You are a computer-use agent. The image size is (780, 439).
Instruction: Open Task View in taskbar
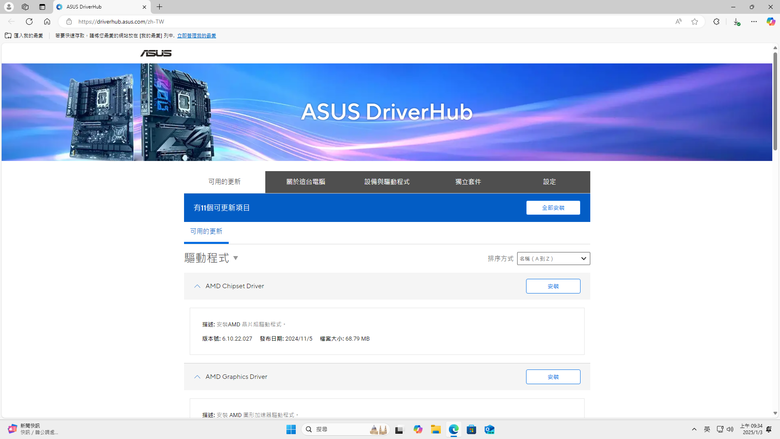399,430
